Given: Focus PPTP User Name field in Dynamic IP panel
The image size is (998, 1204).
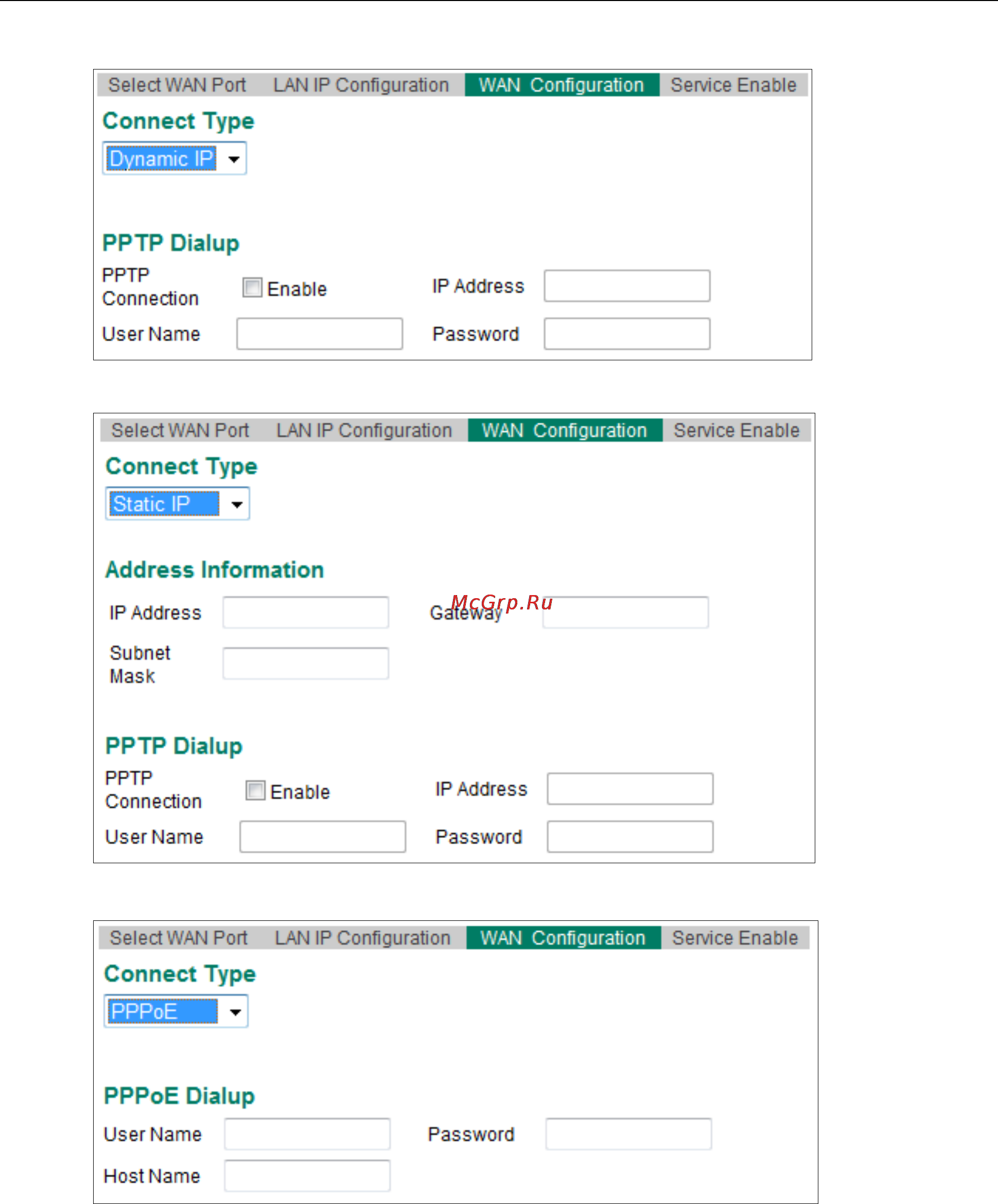Looking at the screenshot, I should [x=320, y=334].
